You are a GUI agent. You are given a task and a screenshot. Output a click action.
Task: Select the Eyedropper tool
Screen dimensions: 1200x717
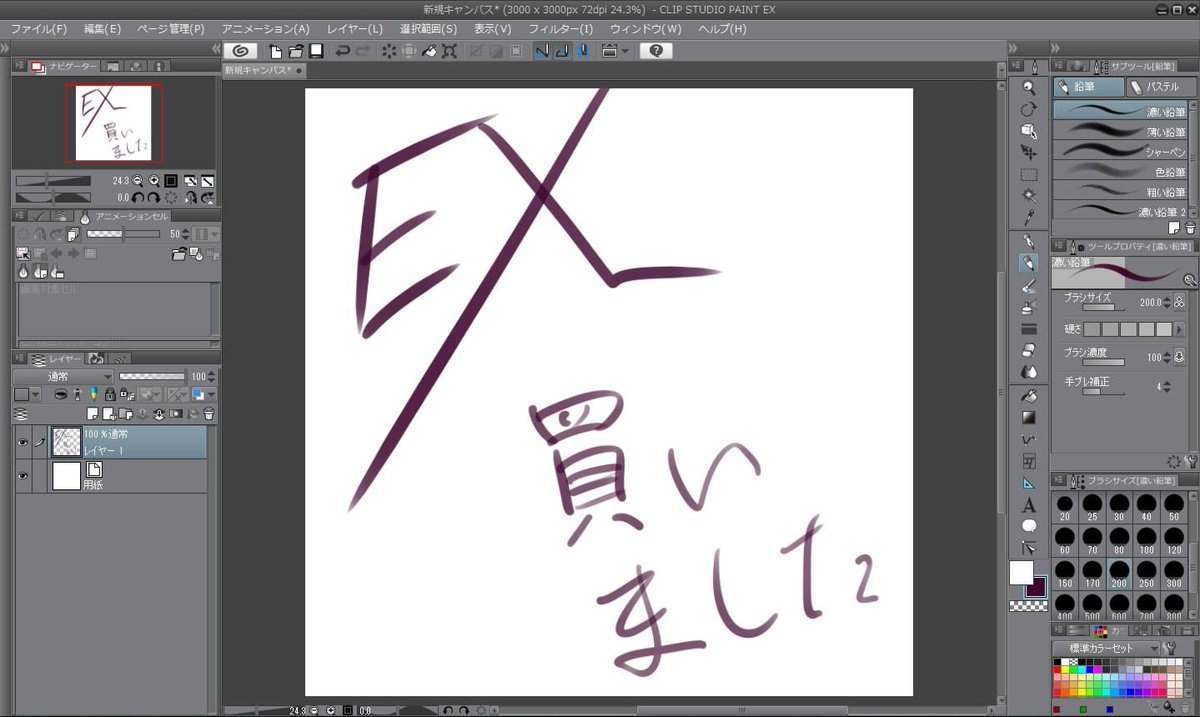click(1030, 217)
